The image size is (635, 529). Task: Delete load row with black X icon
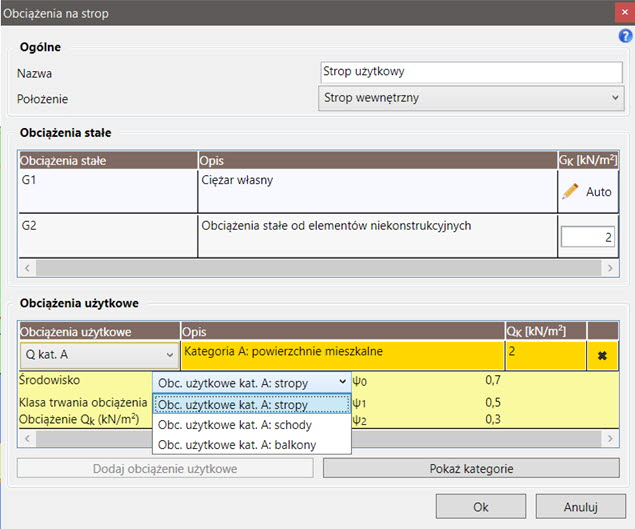click(603, 355)
